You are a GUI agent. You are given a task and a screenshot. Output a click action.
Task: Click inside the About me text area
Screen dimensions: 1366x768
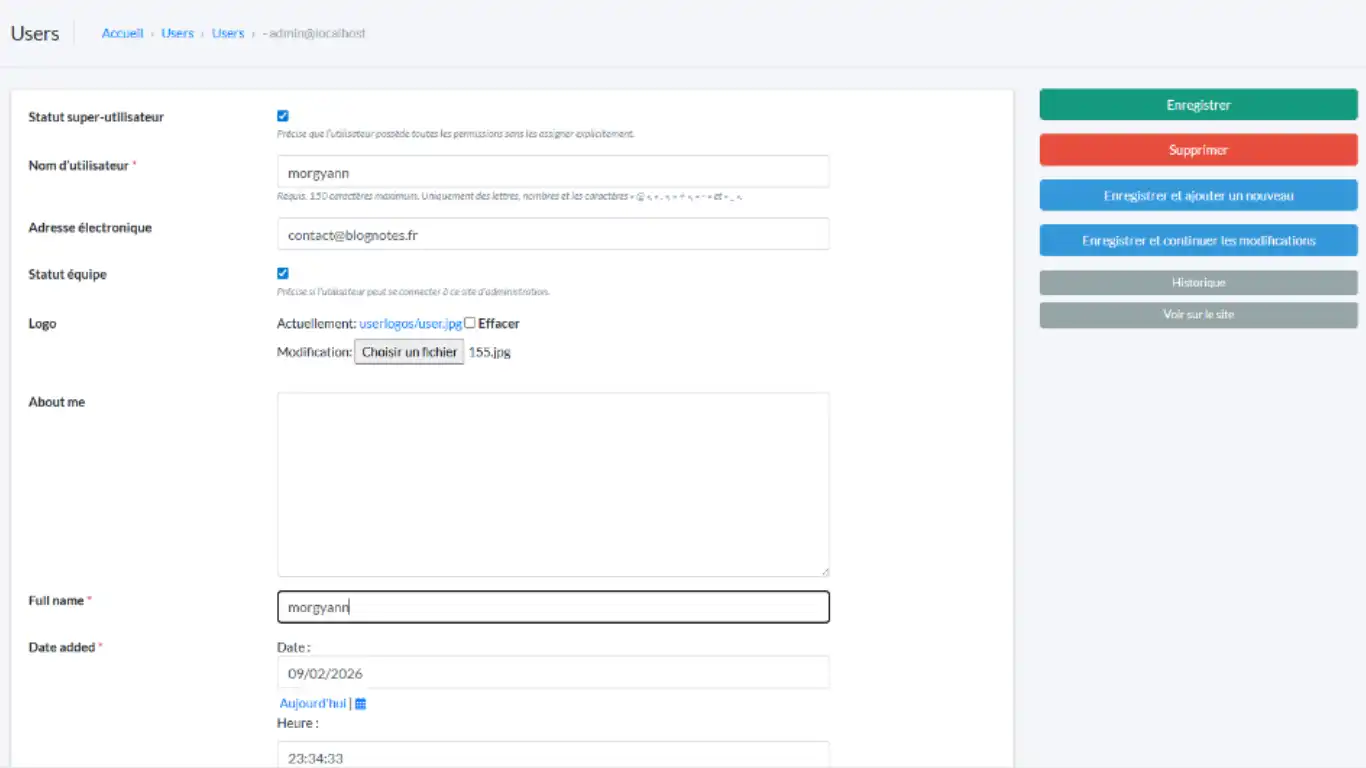[552, 484]
